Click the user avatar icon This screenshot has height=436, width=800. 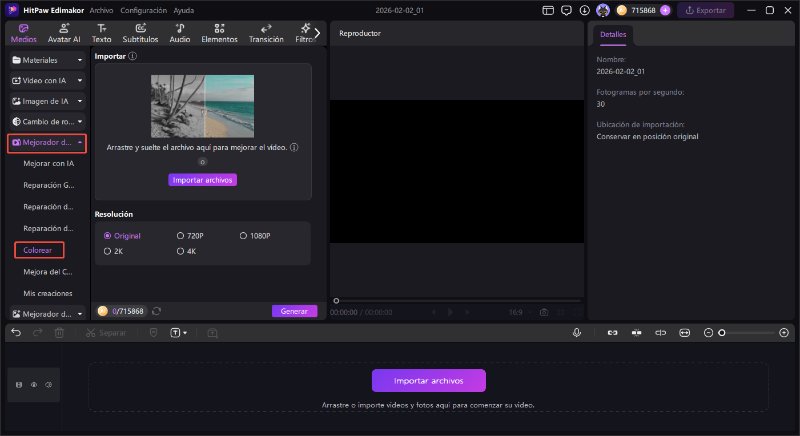coord(603,10)
